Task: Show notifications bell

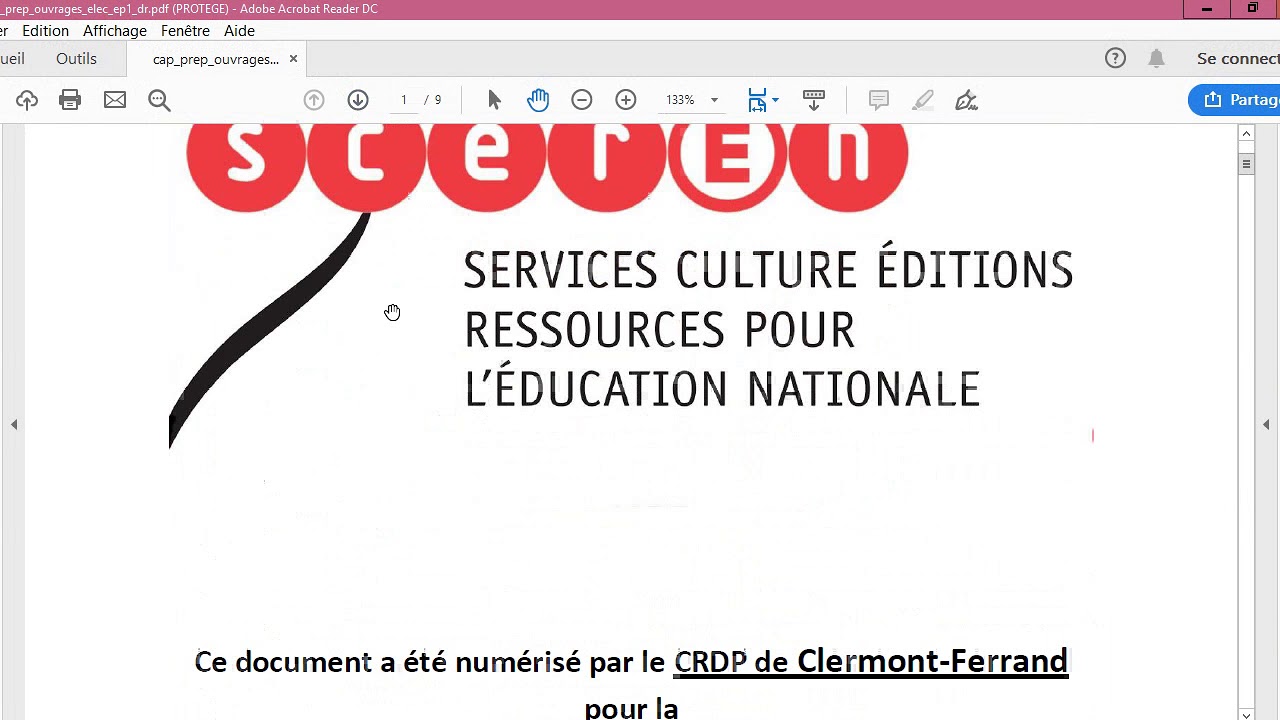Action: point(1156,58)
